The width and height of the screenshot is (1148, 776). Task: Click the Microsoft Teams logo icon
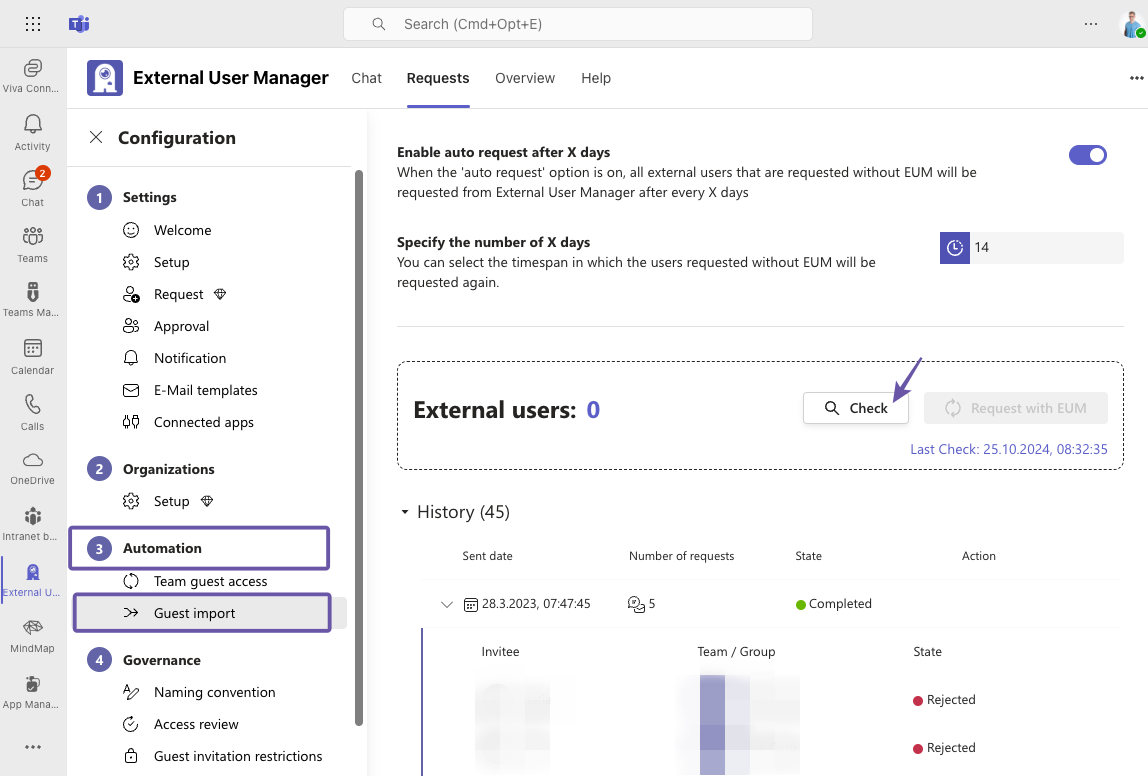(x=79, y=24)
